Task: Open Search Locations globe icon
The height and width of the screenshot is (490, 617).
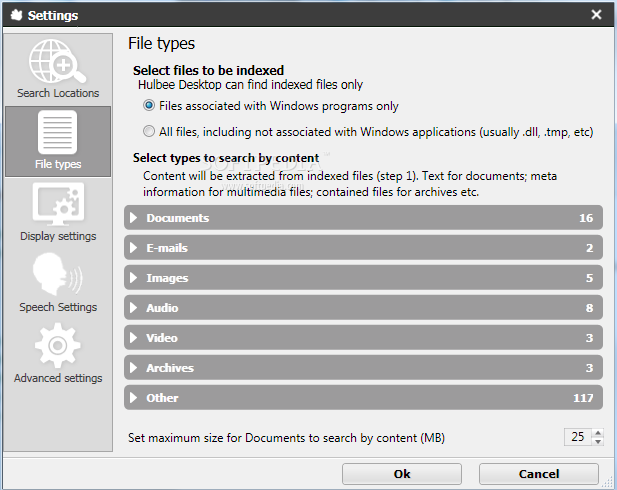Action: [58, 63]
